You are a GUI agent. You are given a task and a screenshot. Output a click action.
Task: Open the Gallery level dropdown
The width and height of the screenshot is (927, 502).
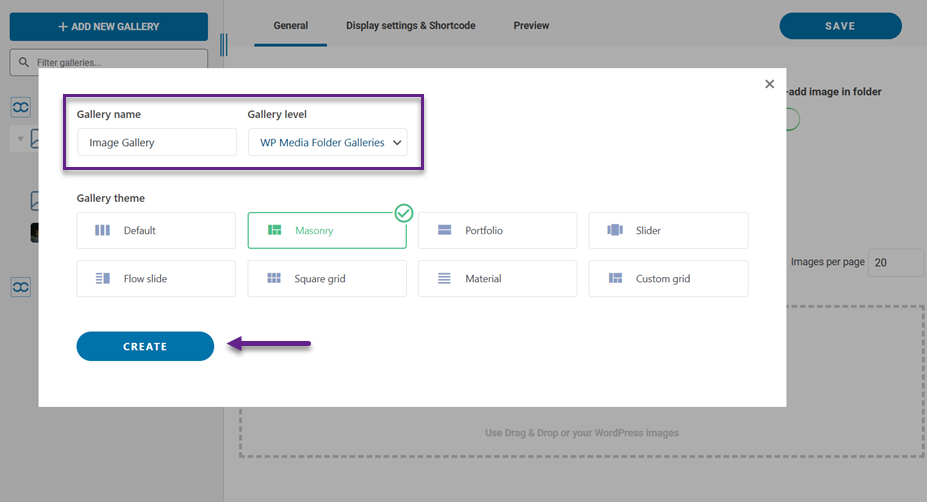[x=327, y=143]
